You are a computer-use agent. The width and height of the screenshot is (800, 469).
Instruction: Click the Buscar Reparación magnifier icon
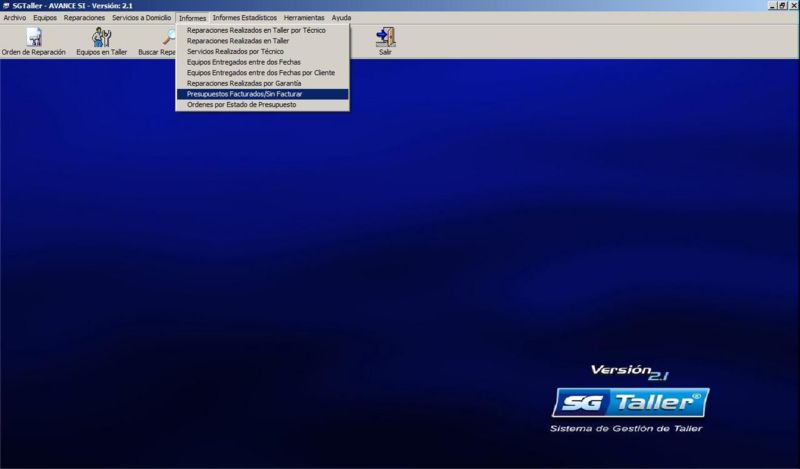point(169,37)
